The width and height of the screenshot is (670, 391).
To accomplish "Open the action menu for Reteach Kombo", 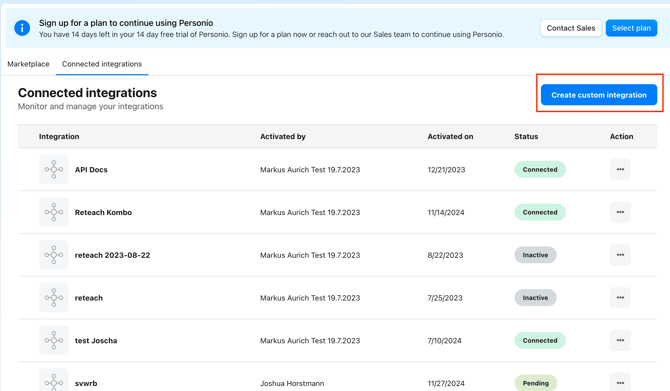I will [x=620, y=212].
